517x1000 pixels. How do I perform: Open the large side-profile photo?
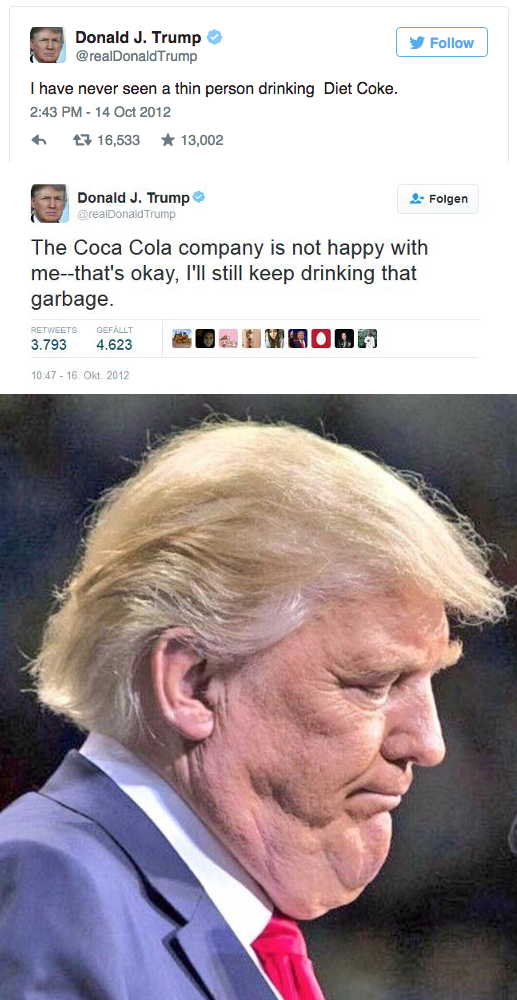[x=258, y=696]
